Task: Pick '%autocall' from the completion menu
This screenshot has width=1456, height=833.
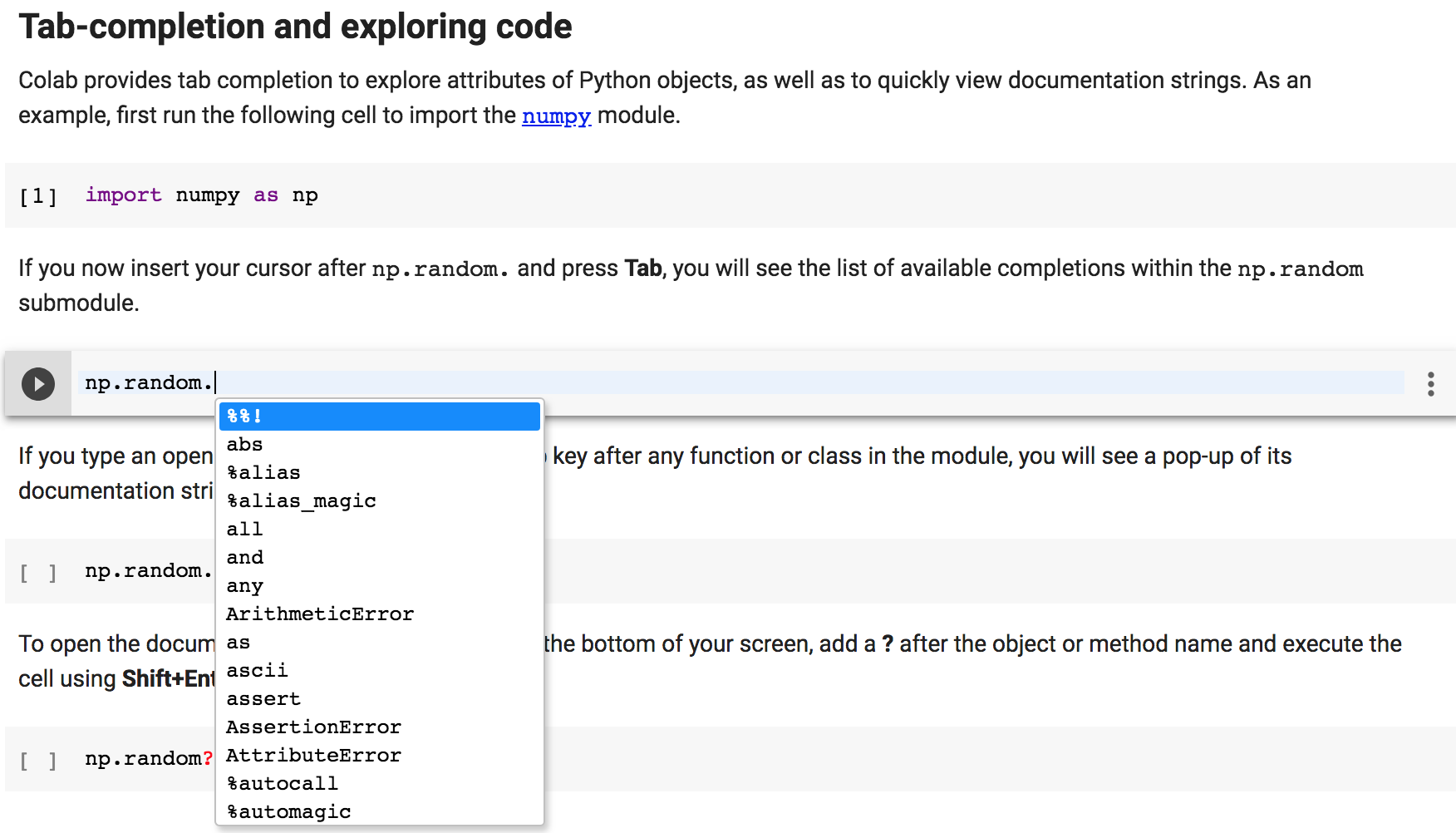Action: point(283,783)
